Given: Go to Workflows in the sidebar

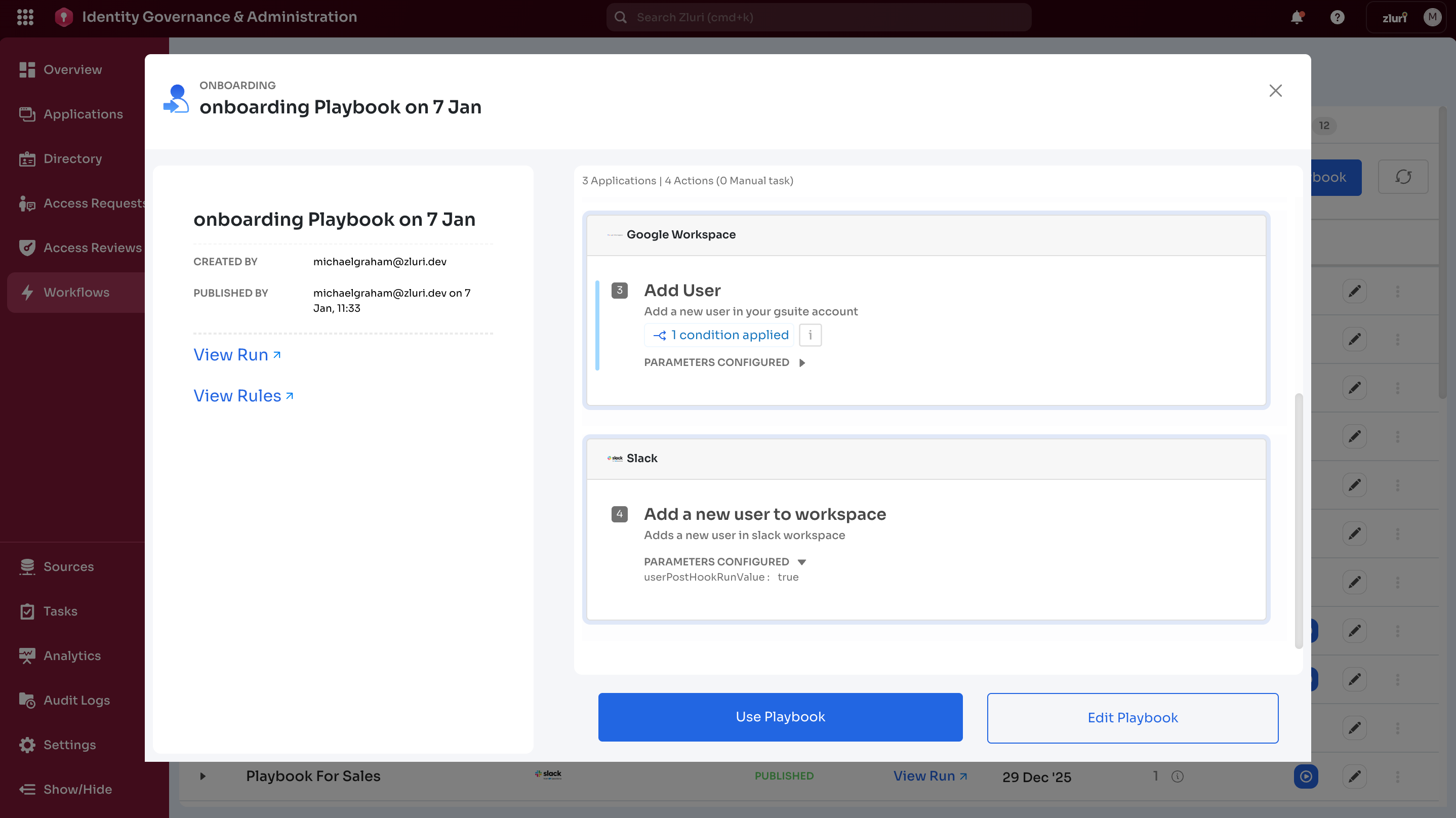Looking at the screenshot, I should pos(76,292).
